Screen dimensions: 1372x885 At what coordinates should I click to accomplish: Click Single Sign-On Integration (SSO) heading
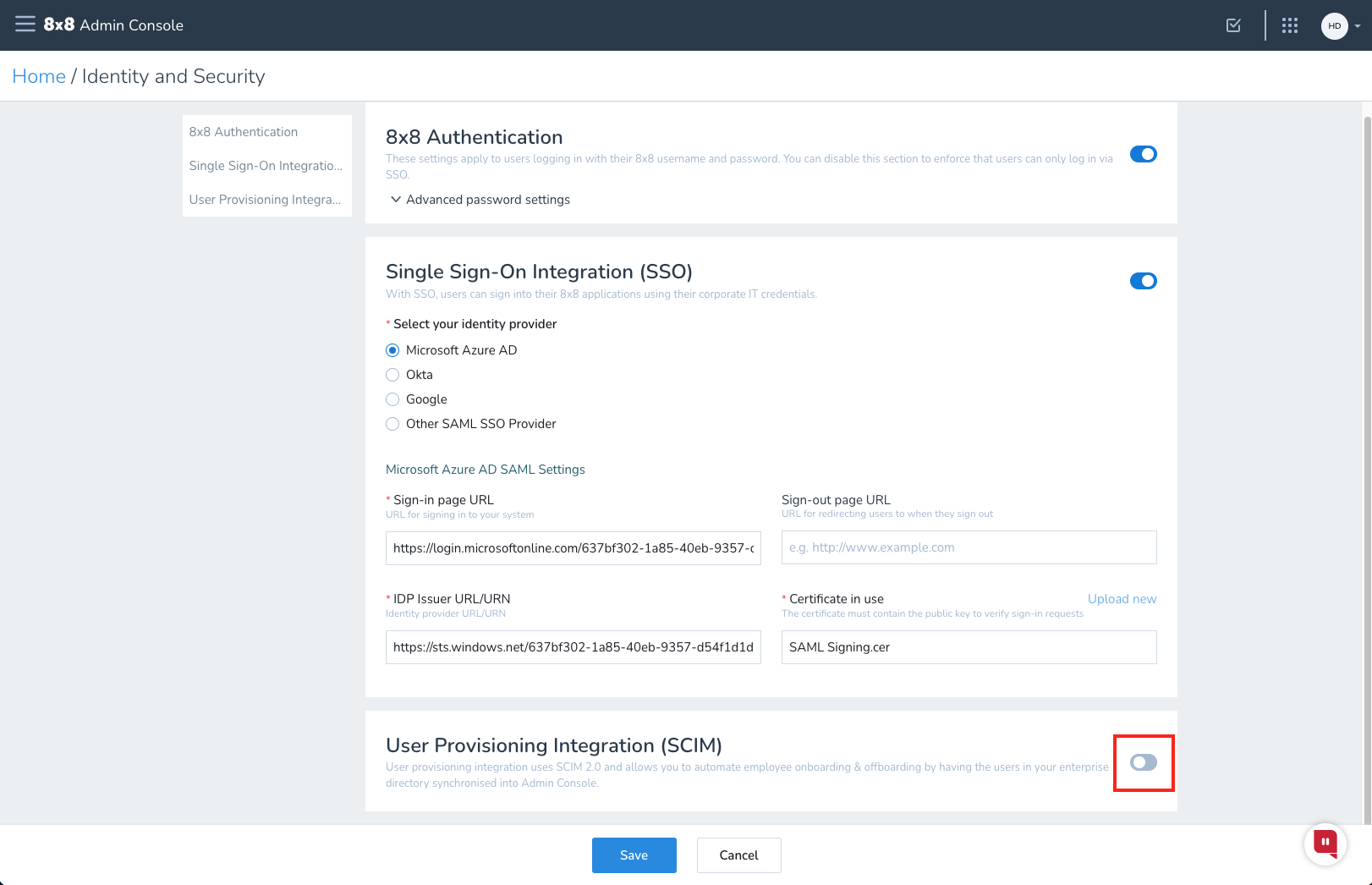pos(539,272)
